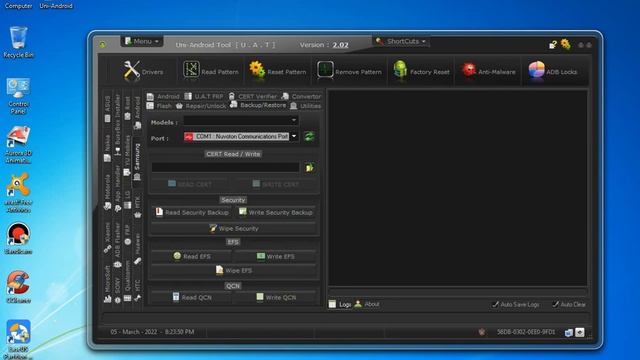Click Read Security Backup button
The image size is (640, 360).
(x=191, y=212)
